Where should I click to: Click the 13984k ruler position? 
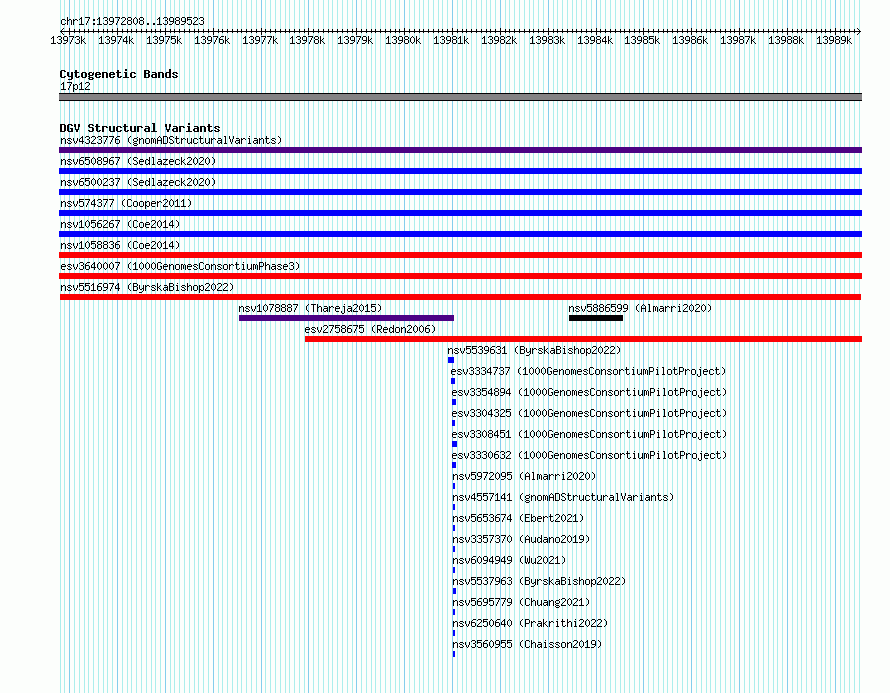point(595,40)
